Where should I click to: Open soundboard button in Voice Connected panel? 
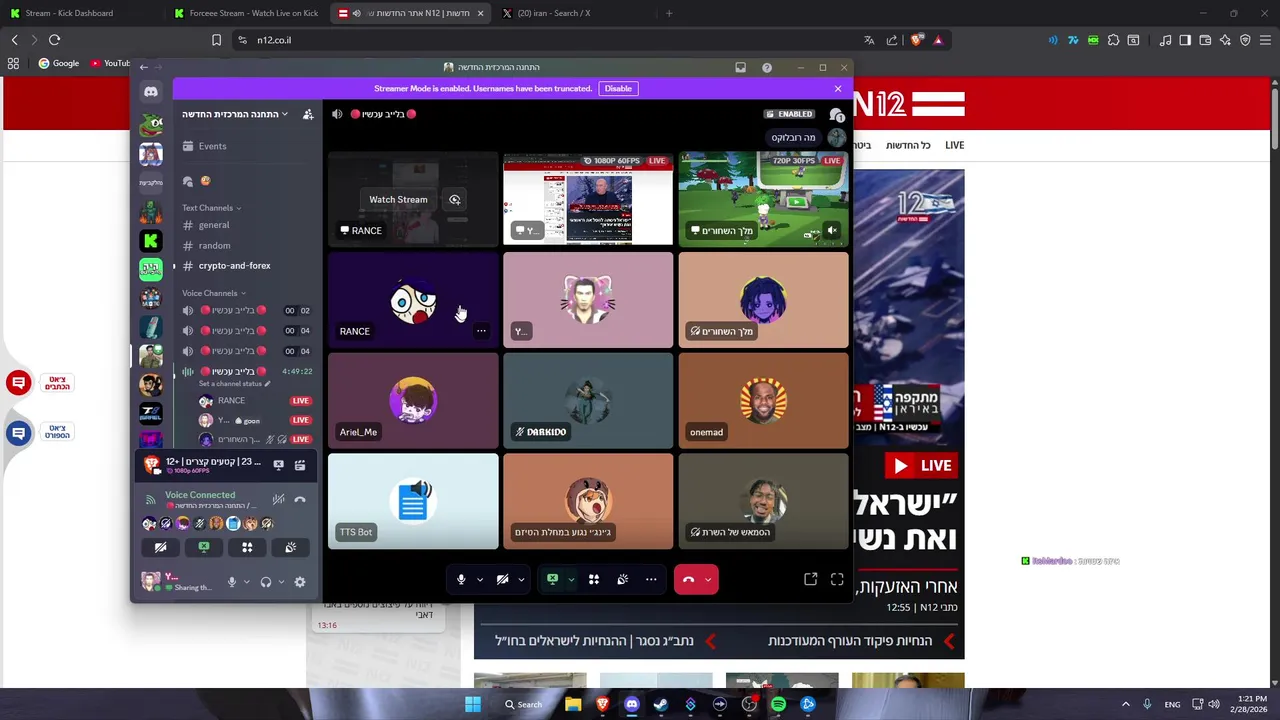[x=290, y=547]
